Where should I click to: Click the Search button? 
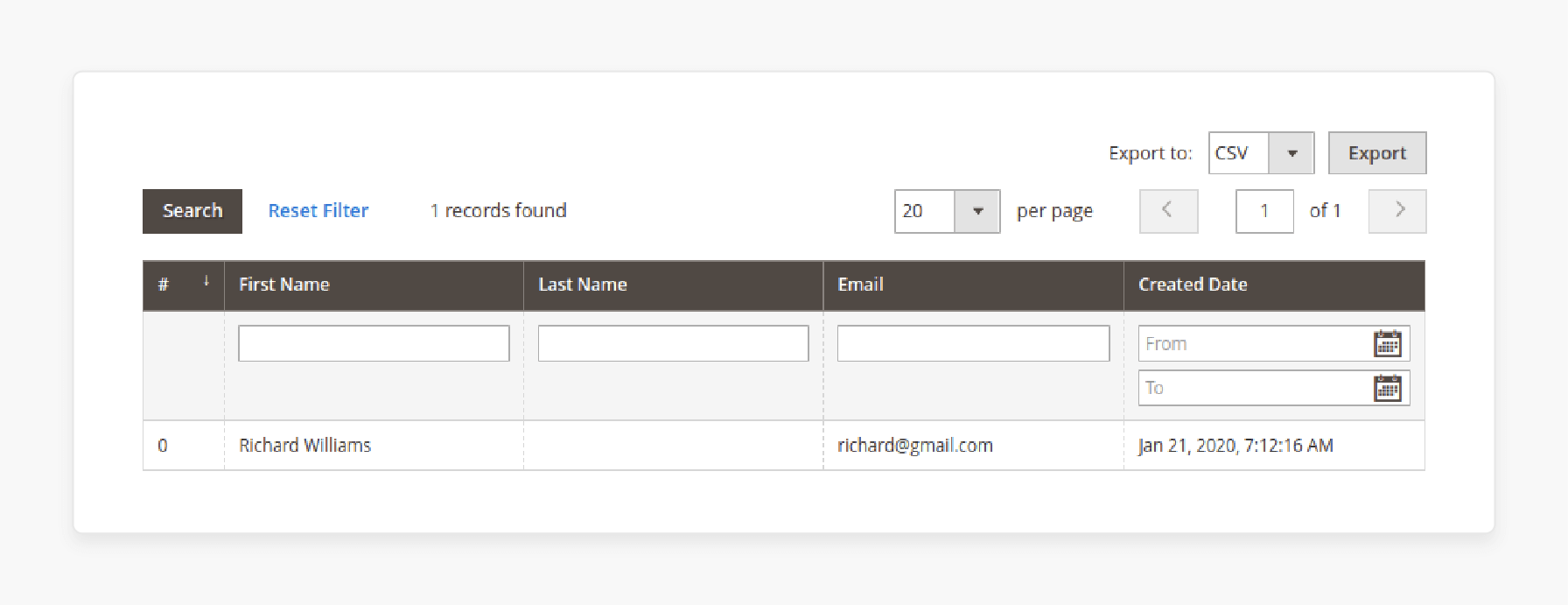pos(192,211)
